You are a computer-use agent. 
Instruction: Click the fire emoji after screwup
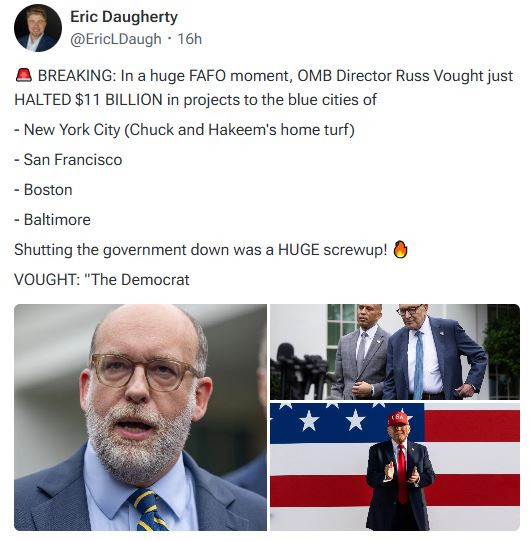click(400, 249)
